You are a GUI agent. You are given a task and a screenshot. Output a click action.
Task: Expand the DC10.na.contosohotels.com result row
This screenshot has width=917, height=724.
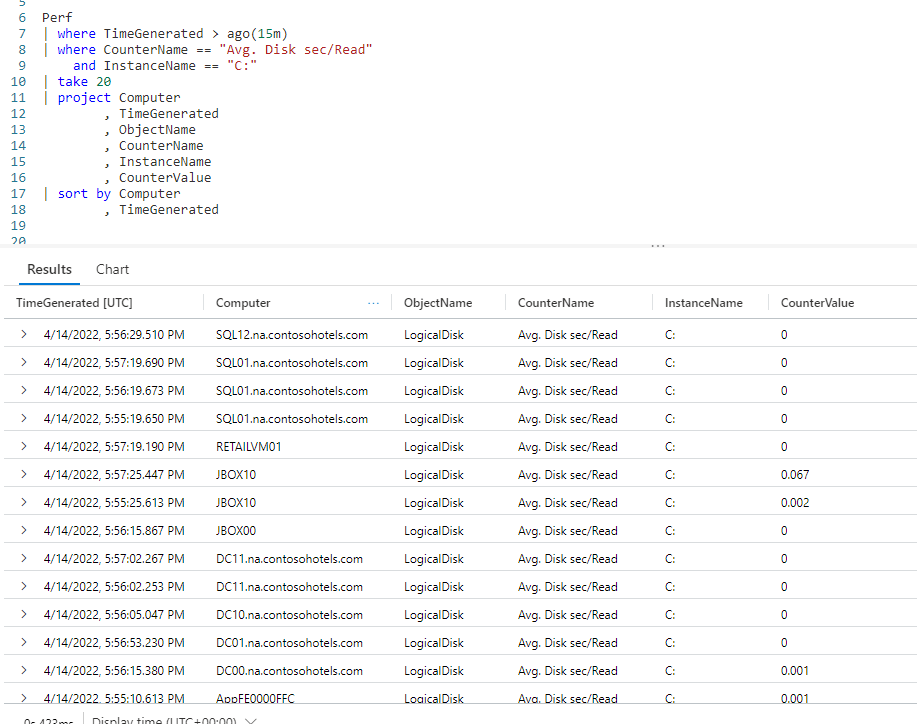(x=24, y=615)
